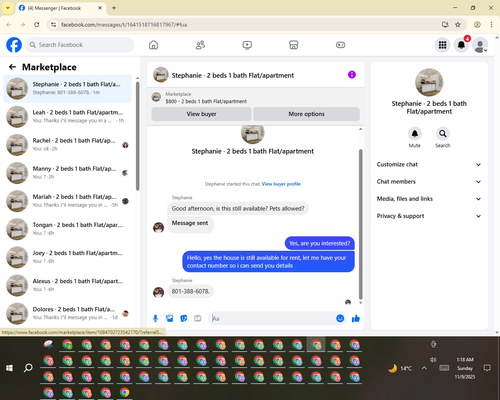This screenshot has width=500, height=400.
Task: Open the Windows Start button
Action: [x=9, y=368]
